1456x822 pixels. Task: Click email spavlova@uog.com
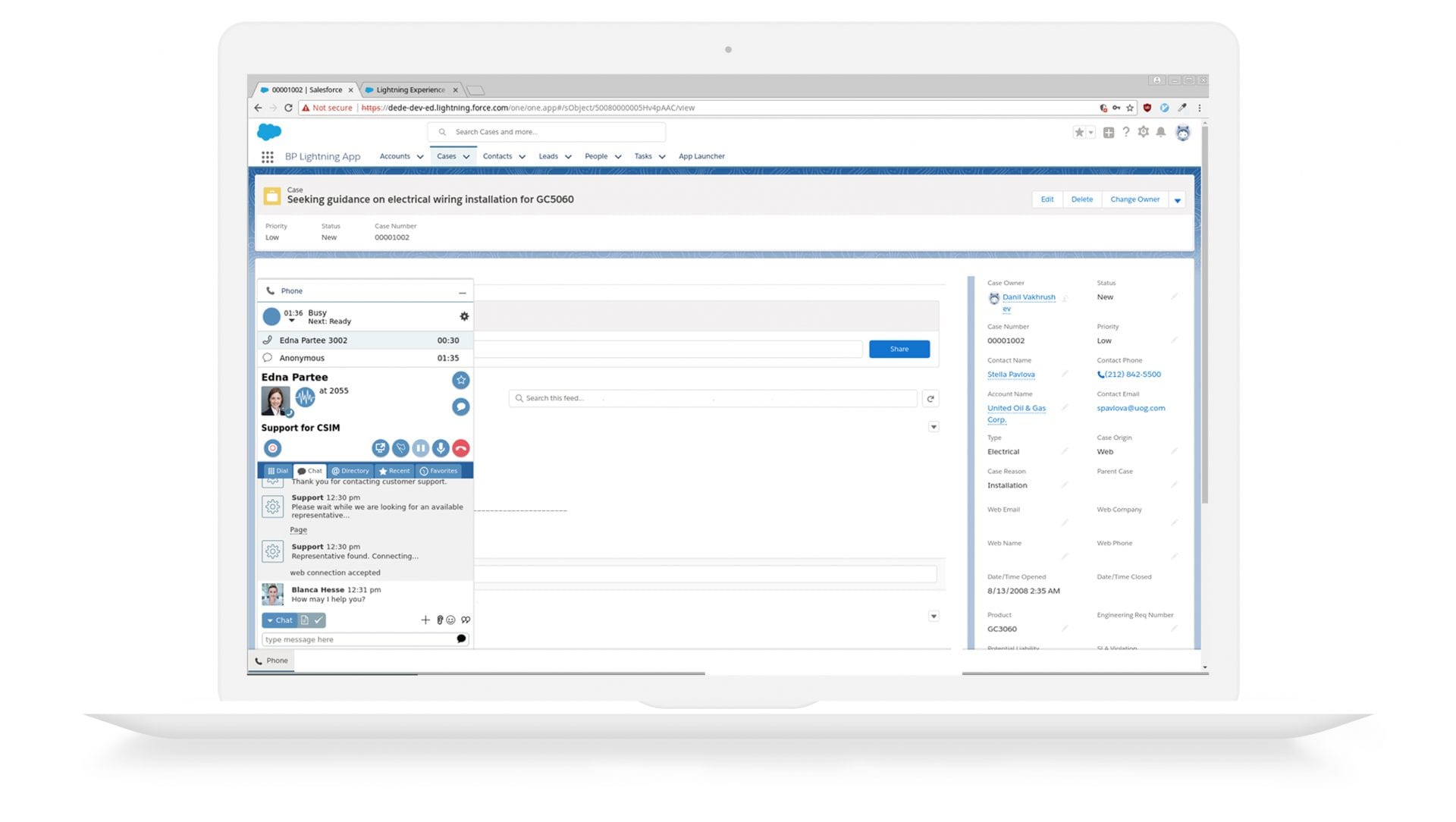click(1131, 408)
